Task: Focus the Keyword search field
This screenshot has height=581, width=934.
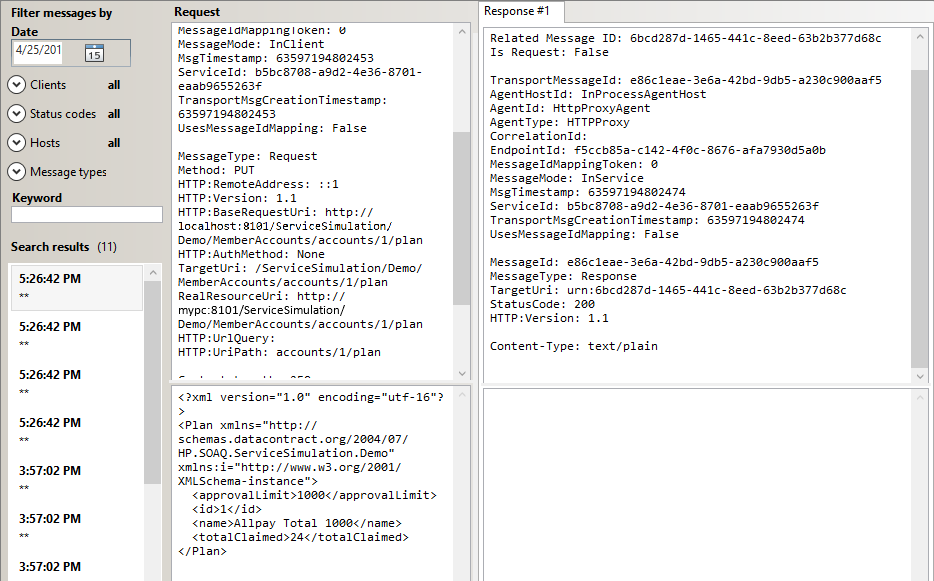Action: [x=87, y=214]
